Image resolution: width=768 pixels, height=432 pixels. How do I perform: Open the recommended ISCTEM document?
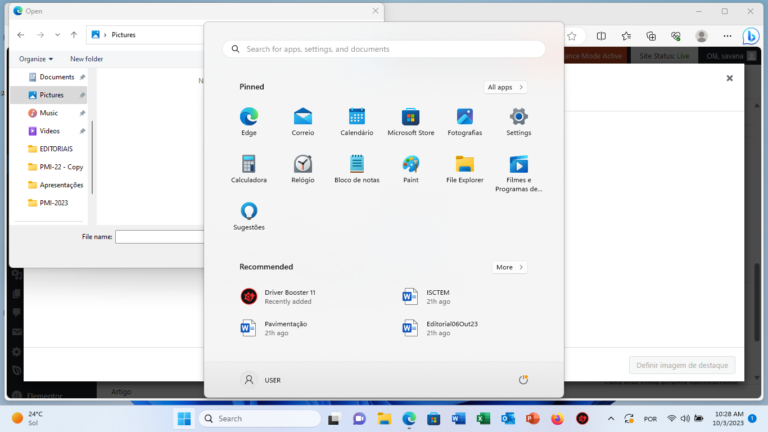click(x=438, y=296)
